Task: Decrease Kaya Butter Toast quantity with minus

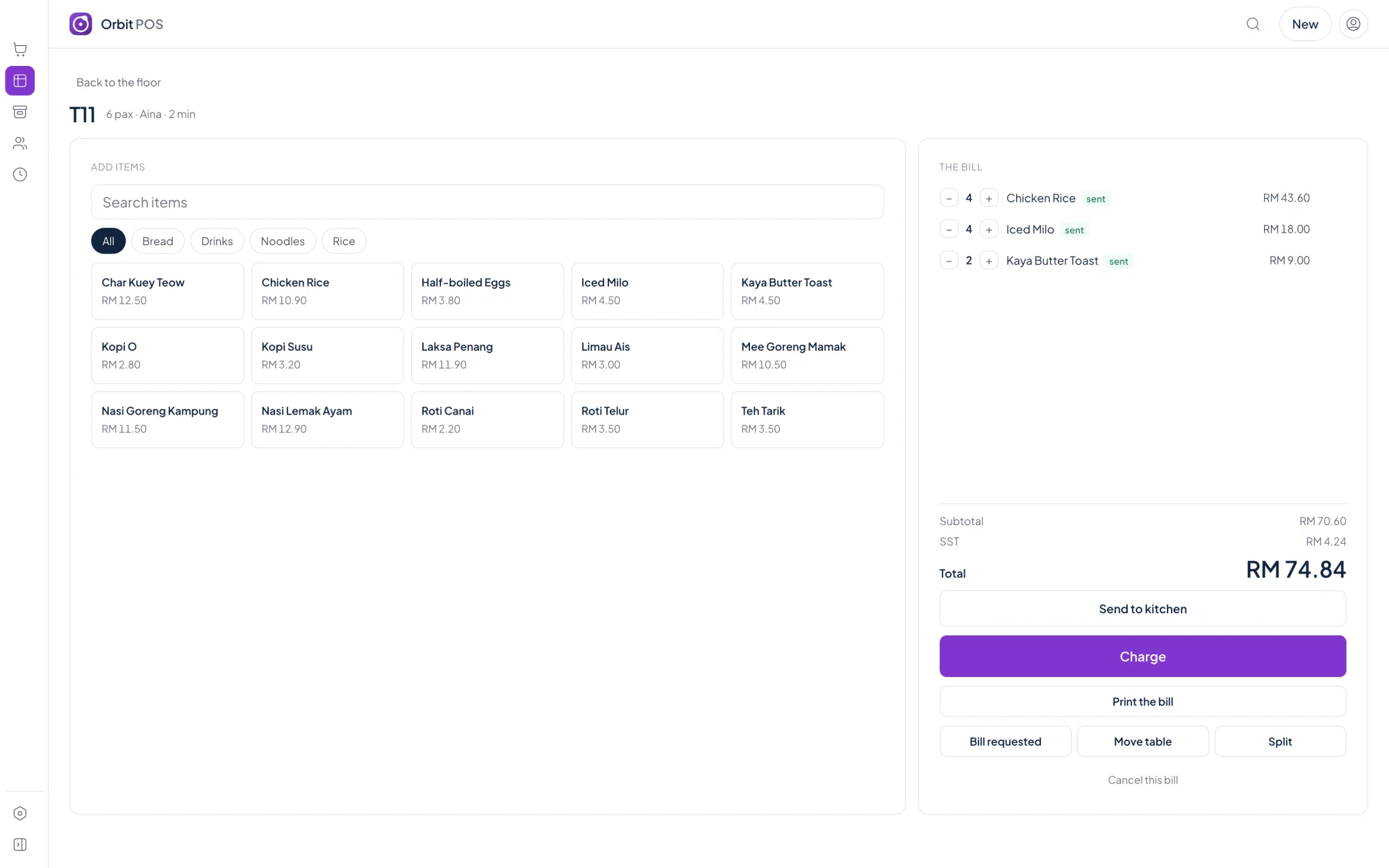Action: tap(949, 261)
